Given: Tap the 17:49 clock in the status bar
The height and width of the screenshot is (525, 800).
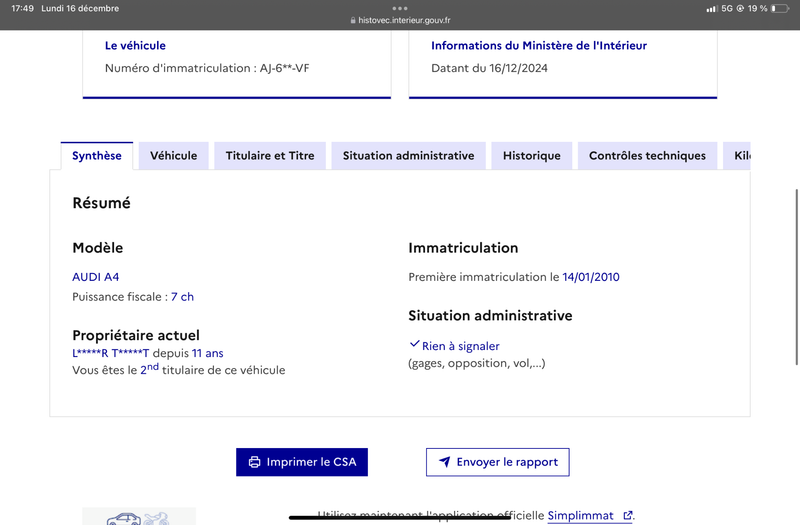Looking at the screenshot, I should tap(22, 9).
